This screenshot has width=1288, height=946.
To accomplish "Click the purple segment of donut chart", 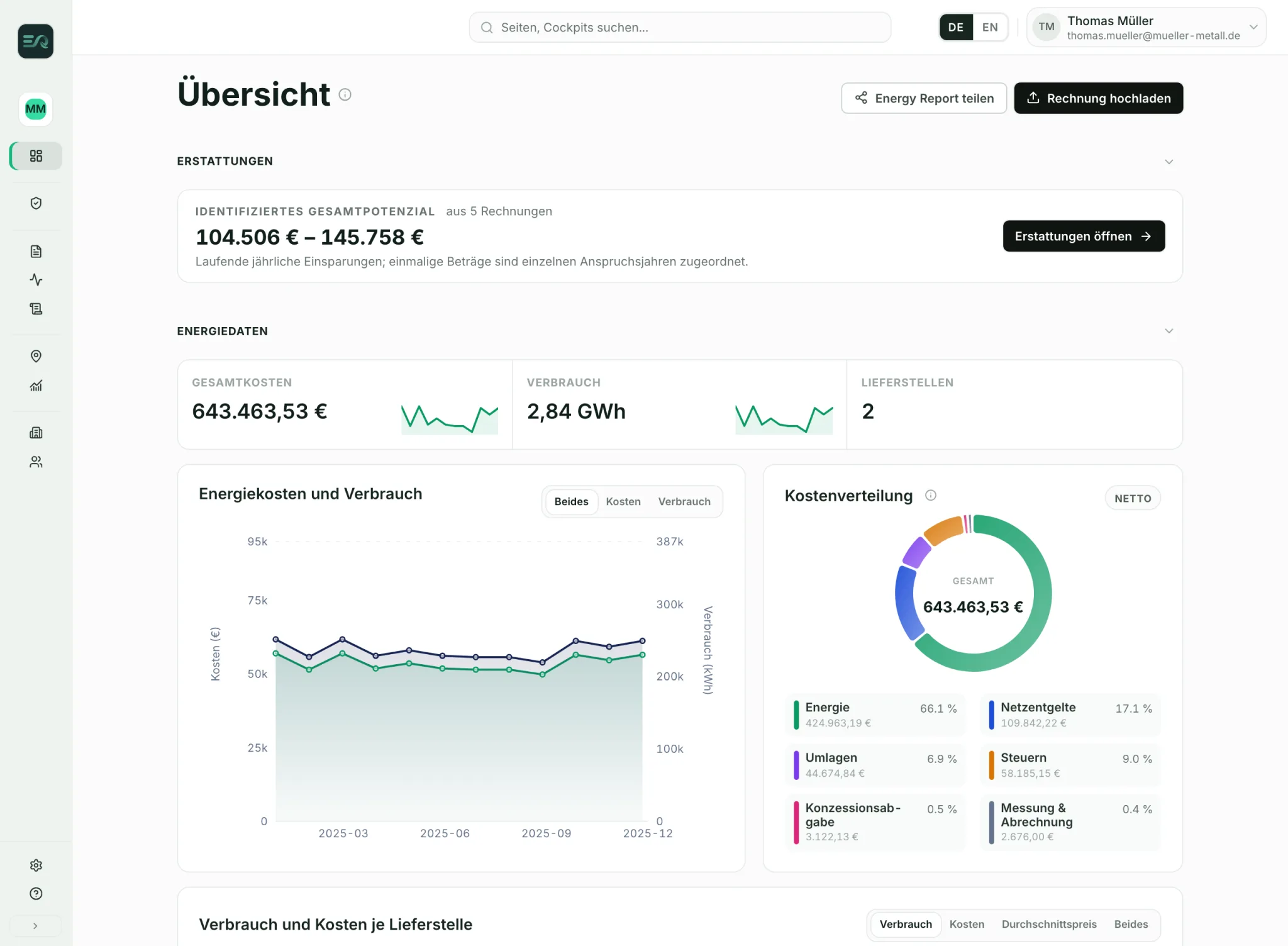I will [x=916, y=552].
